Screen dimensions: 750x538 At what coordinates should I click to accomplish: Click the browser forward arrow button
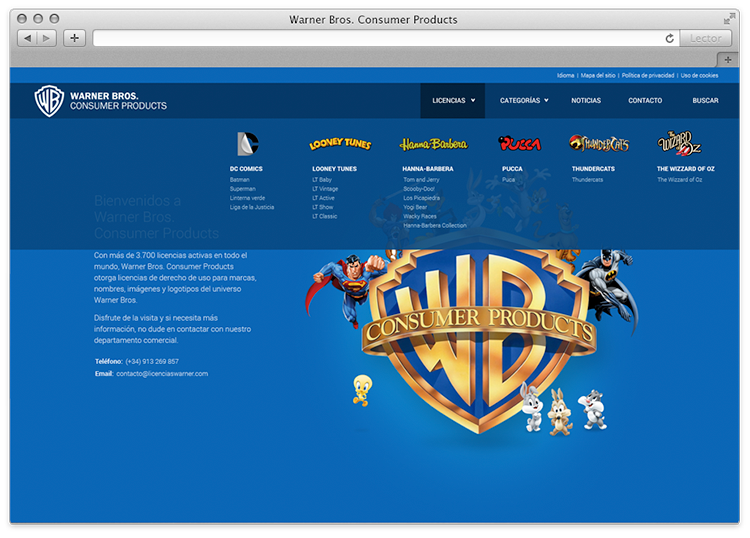(x=46, y=38)
